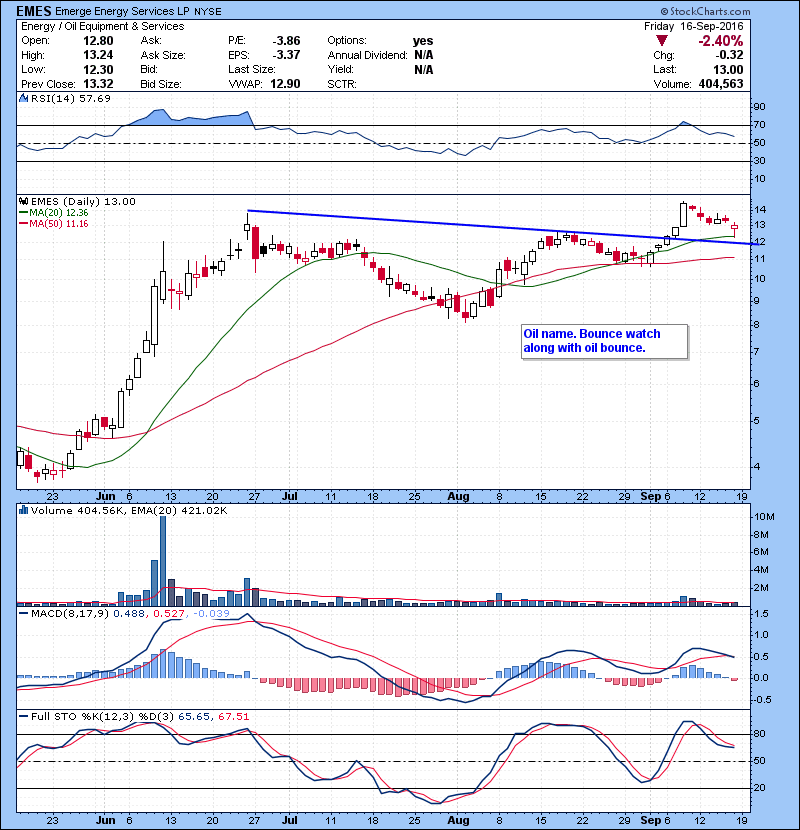Click the 1.5 level on MACD axis
Screen dimensions: 800x830
tap(761, 614)
